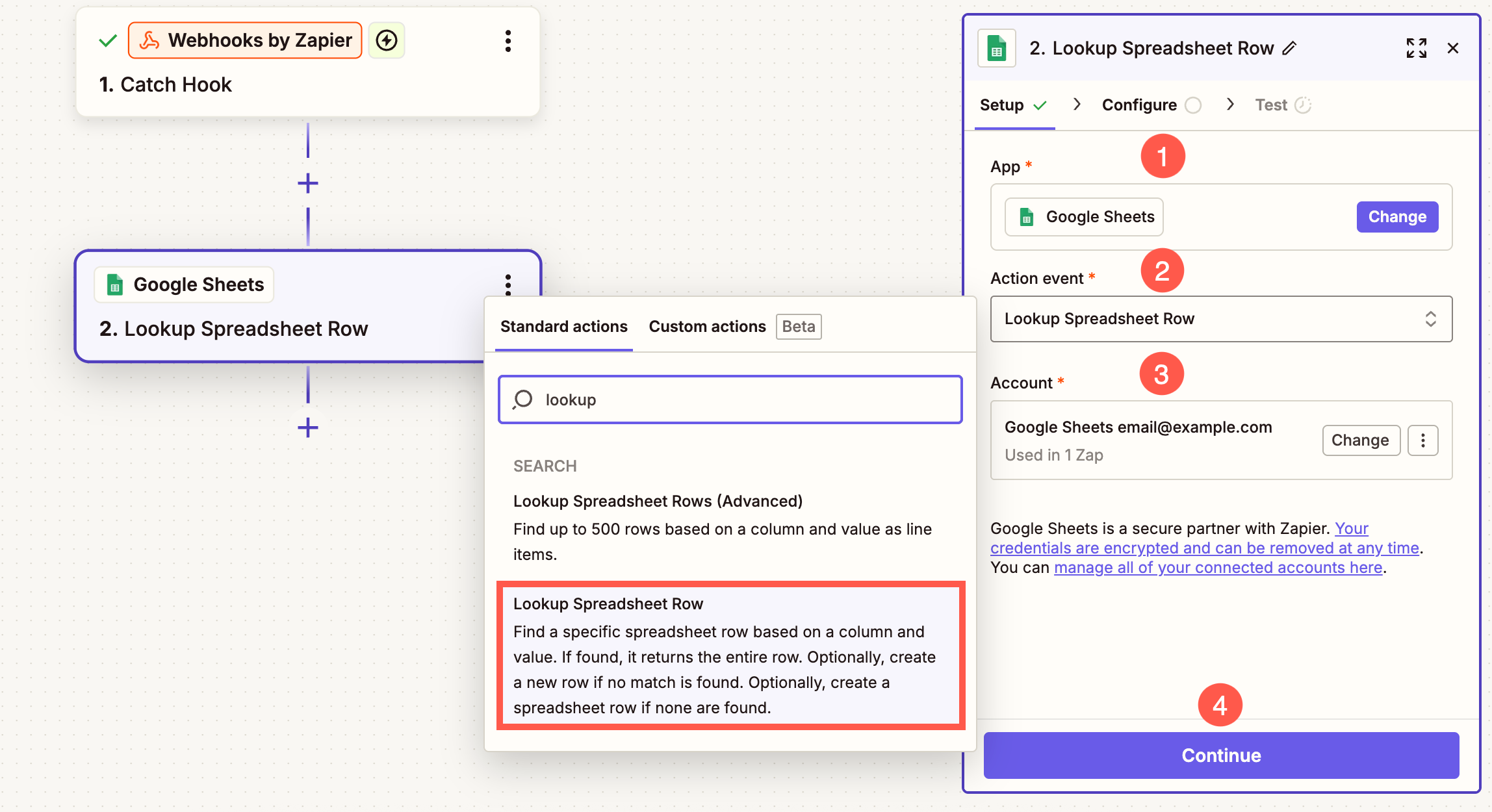
Task: Rename step using the pencil edit icon
Action: click(x=1290, y=48)
